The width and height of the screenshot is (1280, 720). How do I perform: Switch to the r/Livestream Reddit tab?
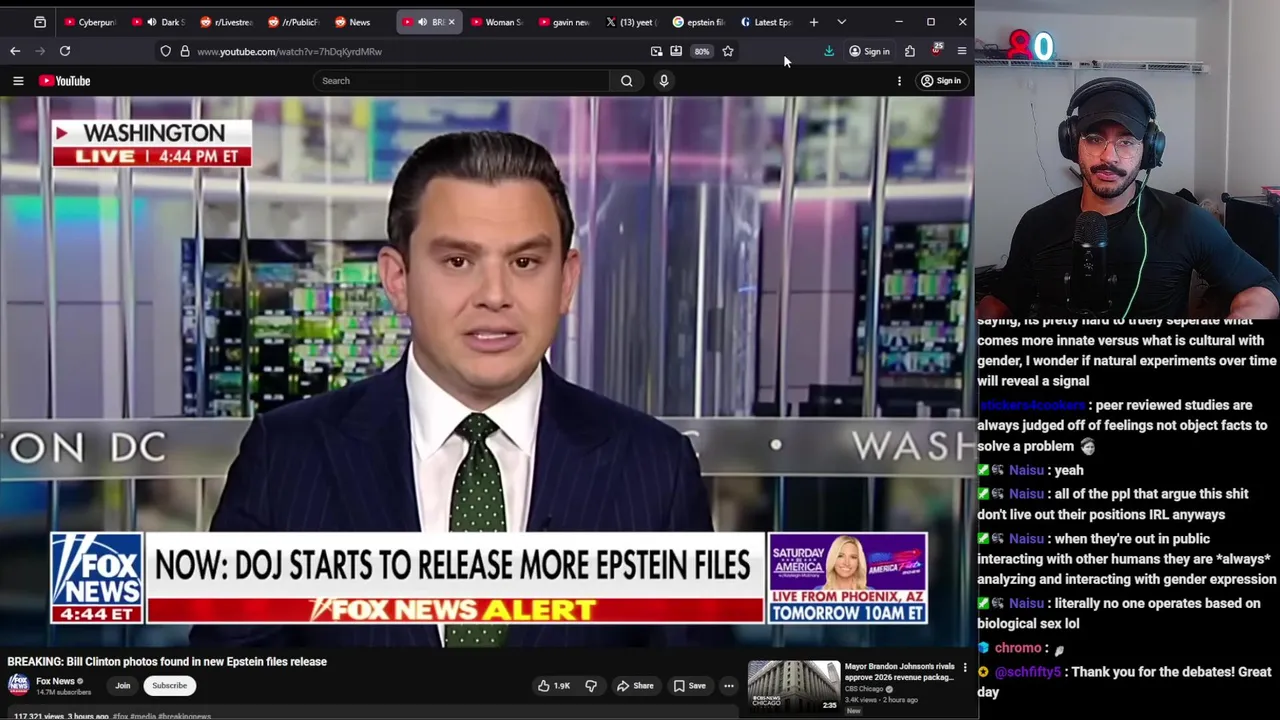[x=227, y=22]
